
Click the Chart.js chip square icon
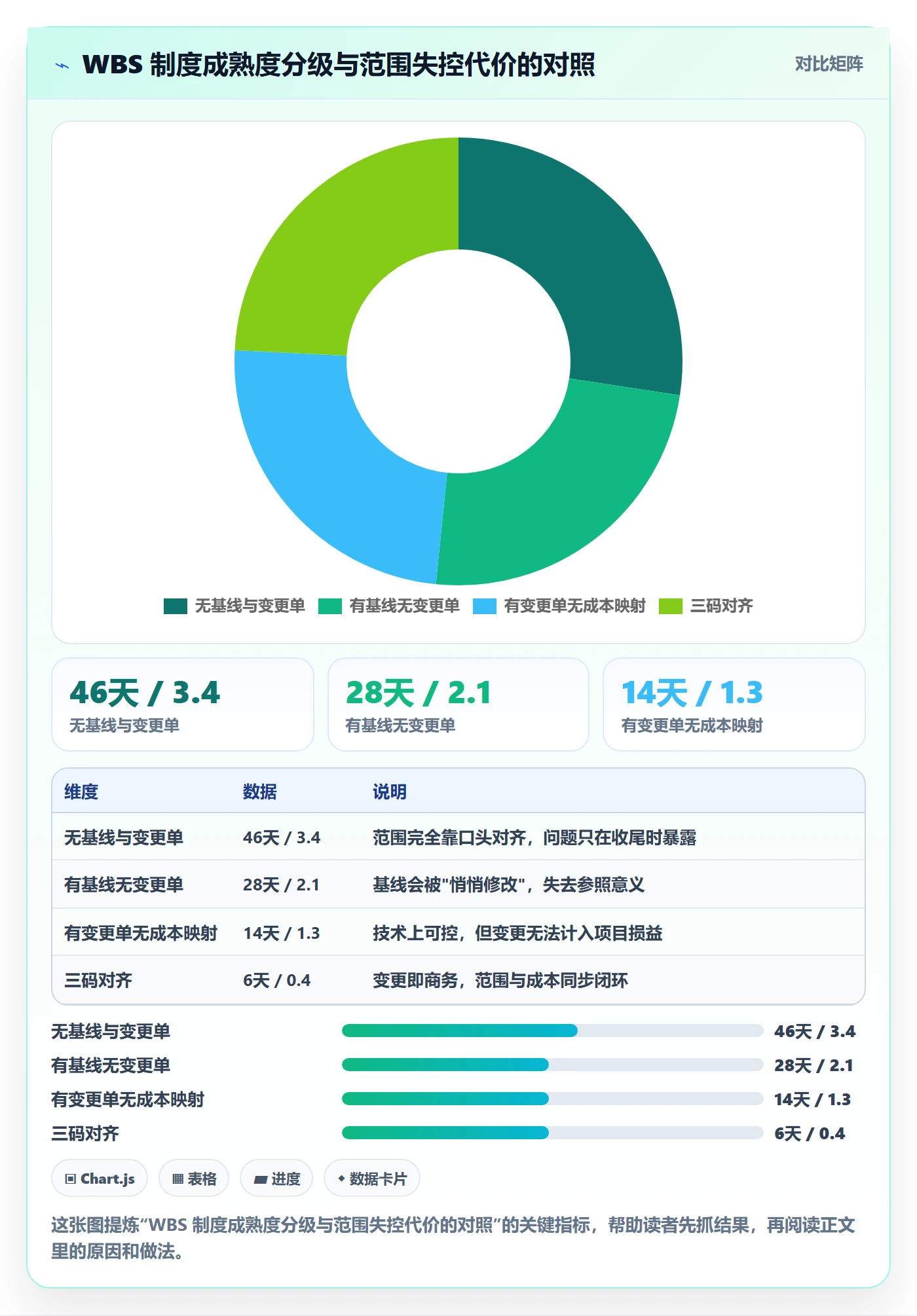71,1179
